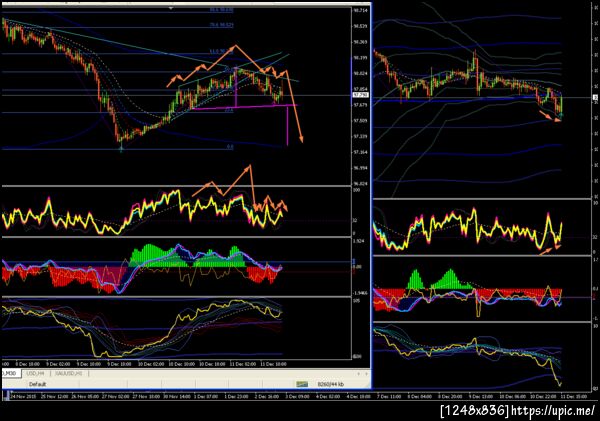Image resolution: width=600 pixels, height=421 pixels.
Task: Click the right tab-scroll arrow beside chart tabs
Action: 366,373
